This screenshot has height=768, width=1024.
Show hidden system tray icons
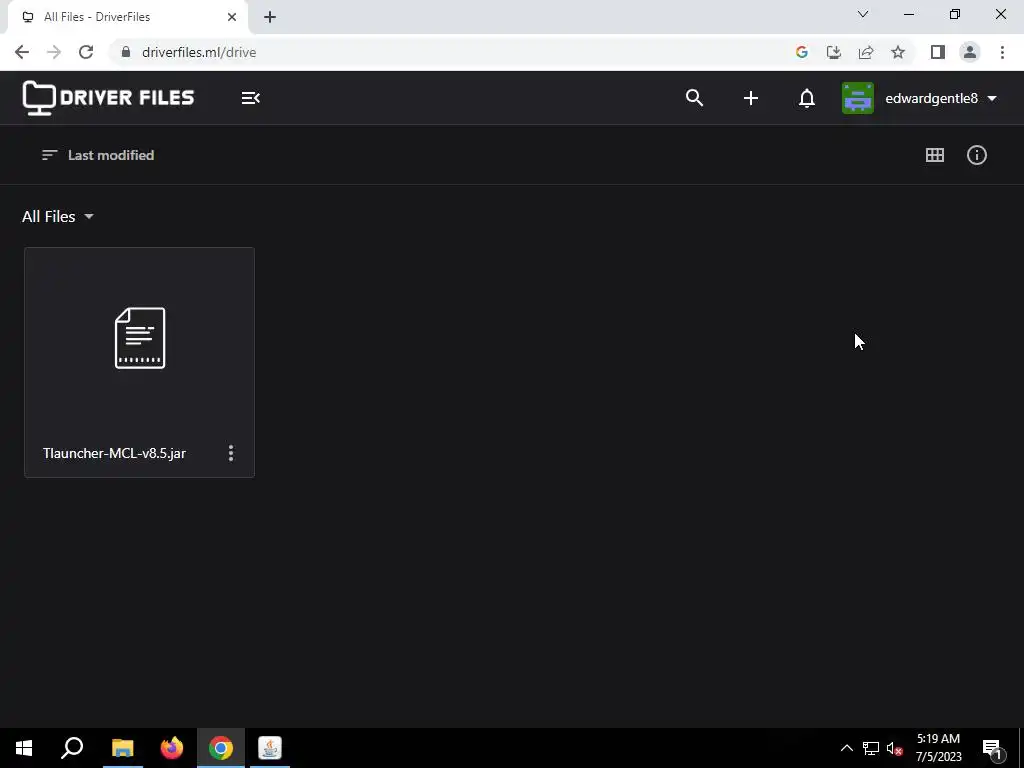coord(846,748)
